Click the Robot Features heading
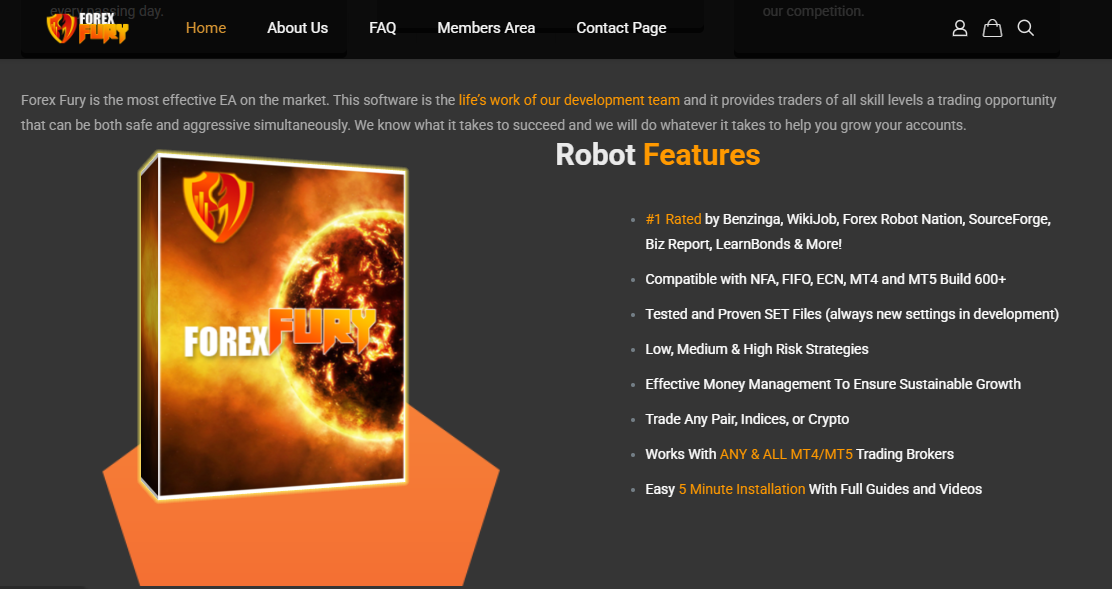 (657, 155)
